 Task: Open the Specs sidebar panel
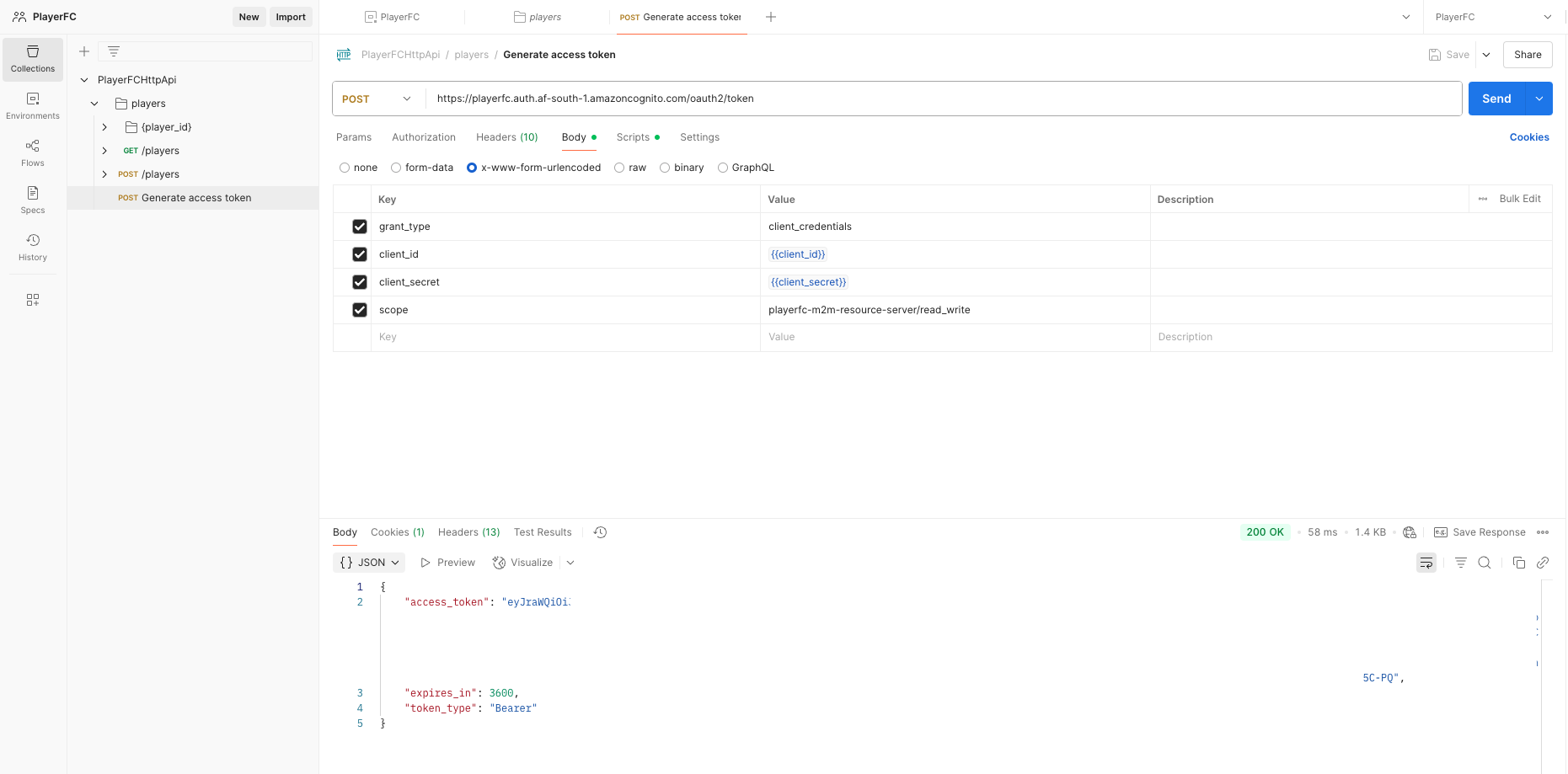click(x=33, y=200)
